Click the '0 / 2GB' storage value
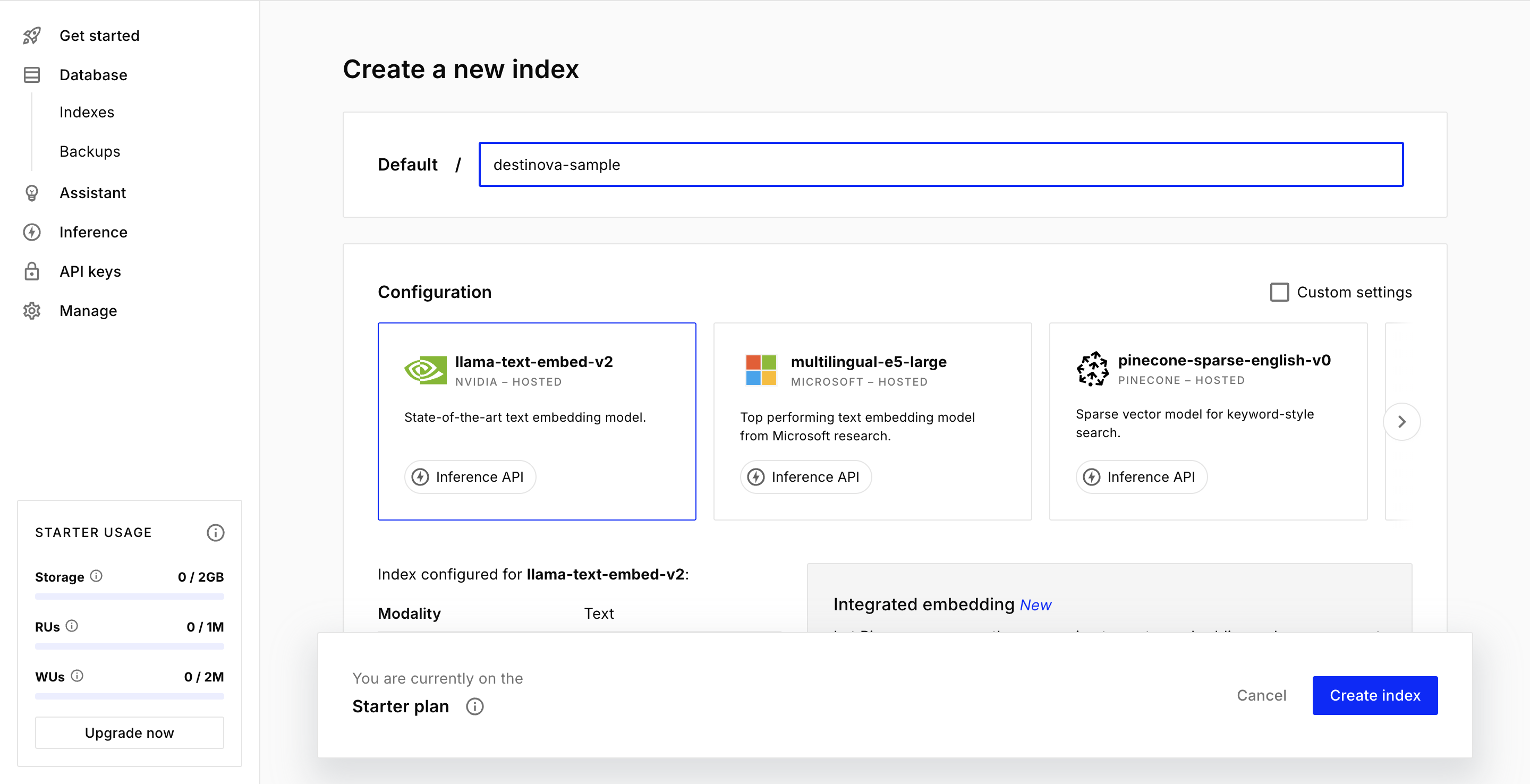This screenshot has width=1530, height=784. (201, 577)
